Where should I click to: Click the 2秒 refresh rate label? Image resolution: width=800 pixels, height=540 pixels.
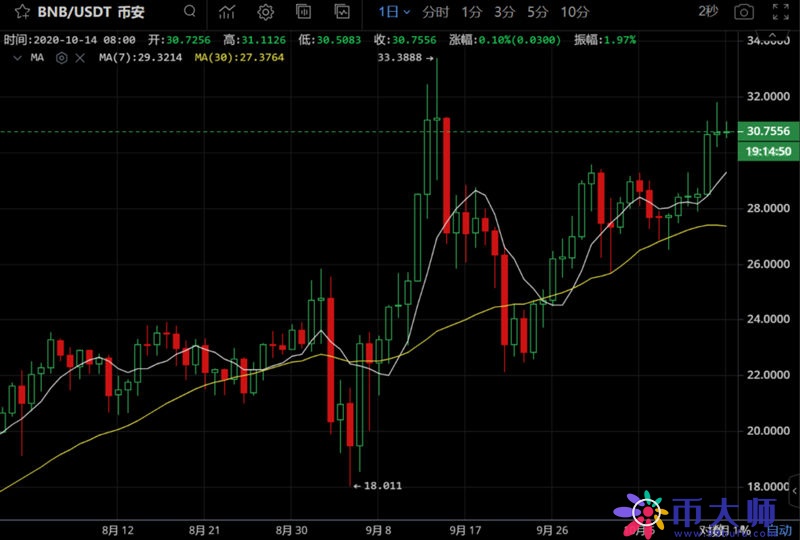tap(708, 12)
